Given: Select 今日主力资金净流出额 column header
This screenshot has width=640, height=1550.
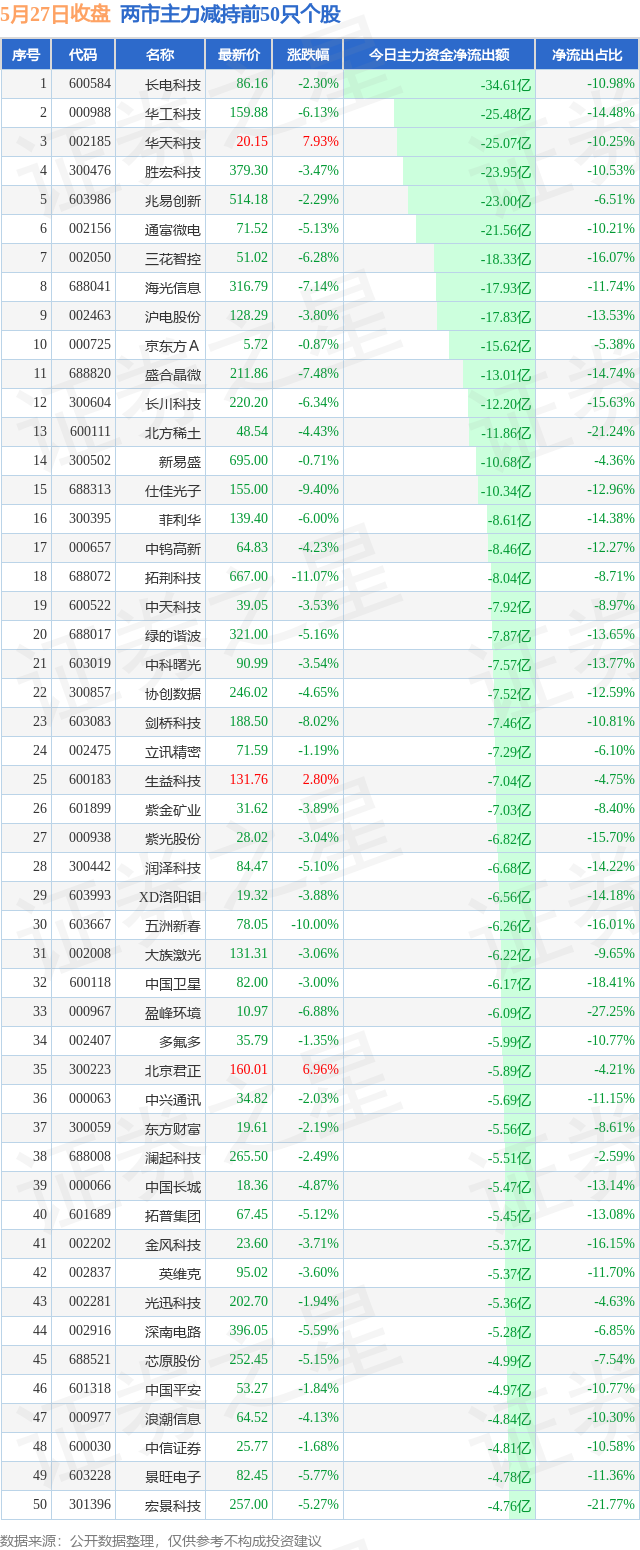Looking at the screenshot, I should 439,55.
